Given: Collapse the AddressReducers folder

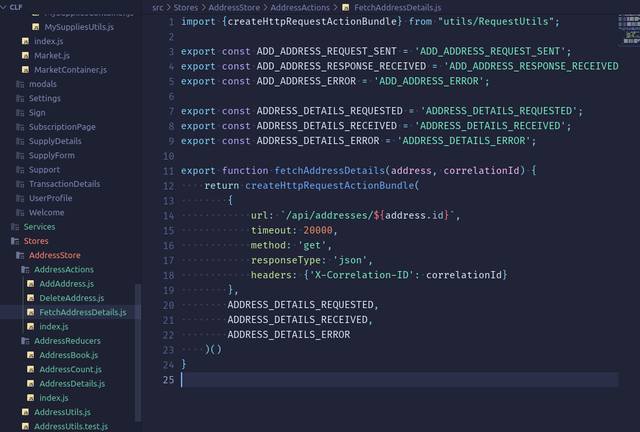Looking at the screenshot, I should click(x=67, y=341).
